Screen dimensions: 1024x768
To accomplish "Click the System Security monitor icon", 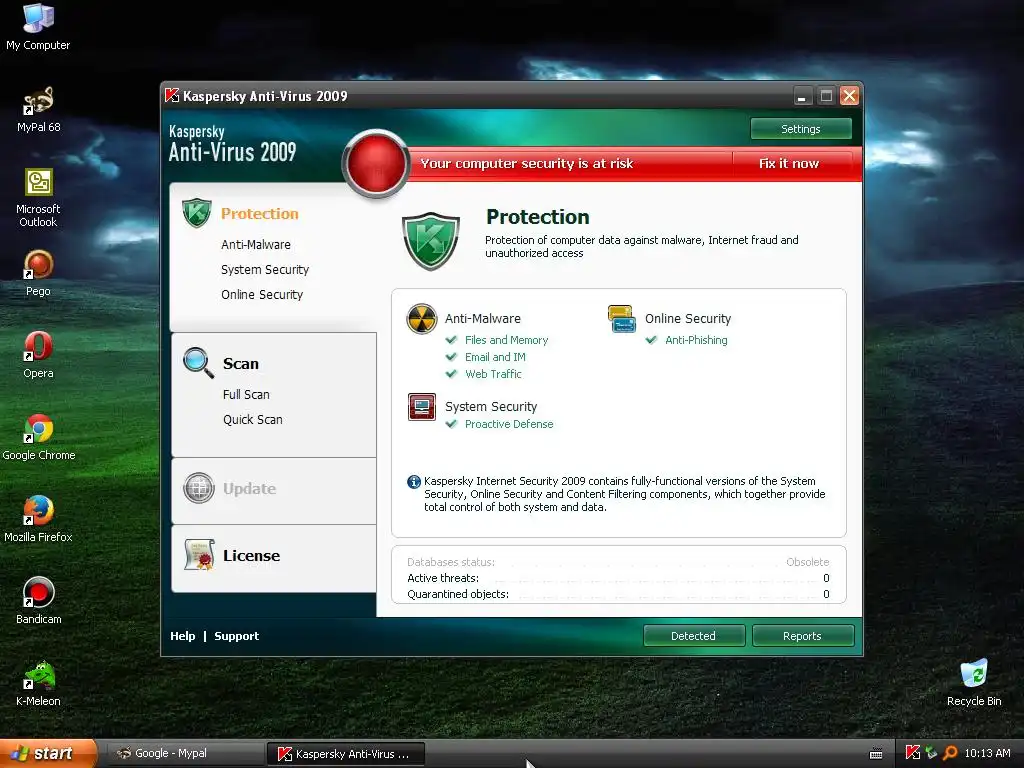I will [422, 407].
